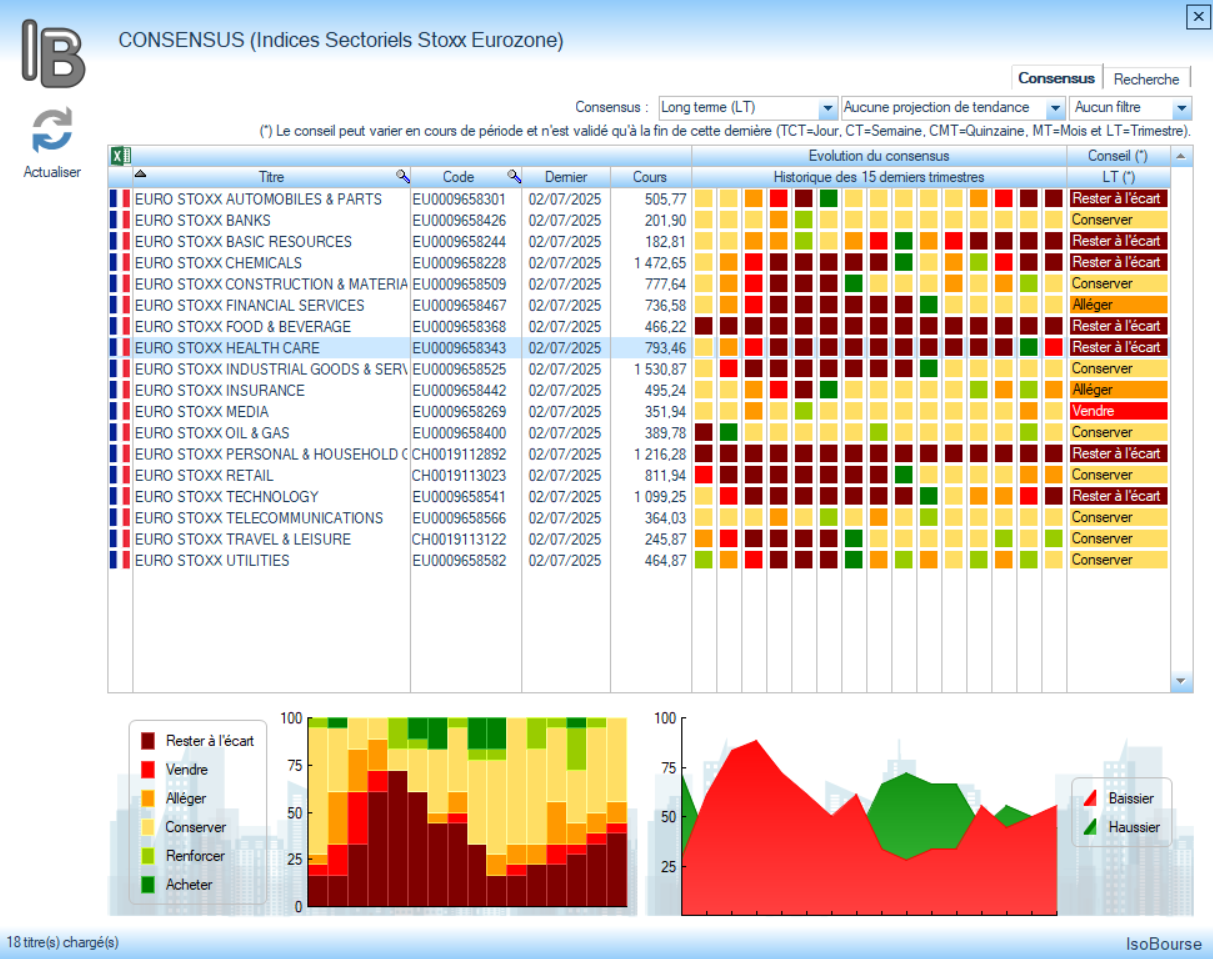This screenshot has height=959, width=1213.
Task: Click the flag icon beside EURO STOXX FOOD & BEVERAGE
Action: coord(120,326)
